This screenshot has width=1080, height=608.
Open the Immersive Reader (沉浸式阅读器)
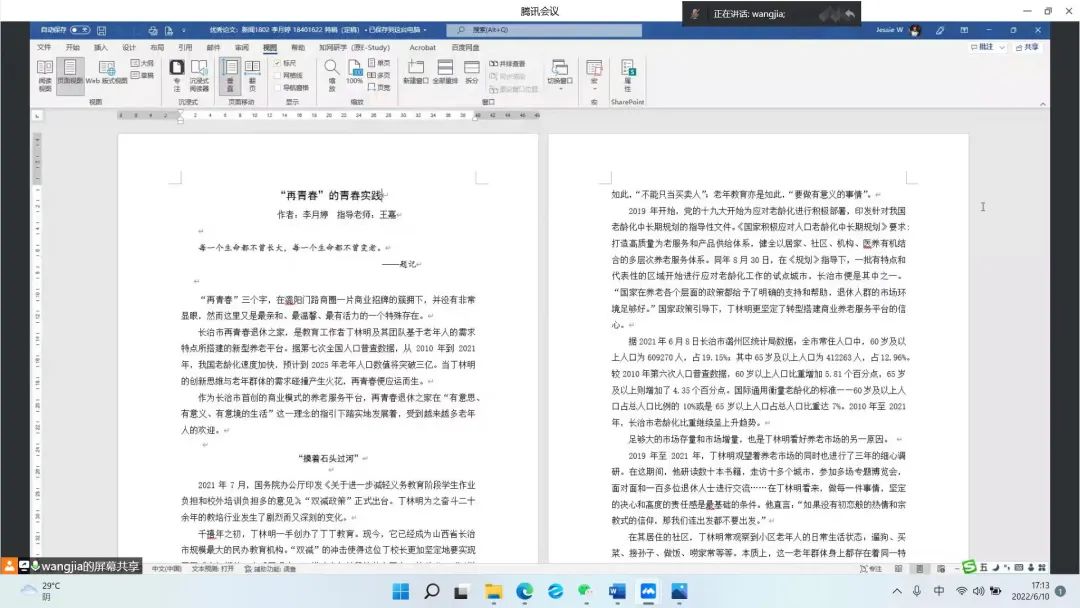[x=199, y=73]
